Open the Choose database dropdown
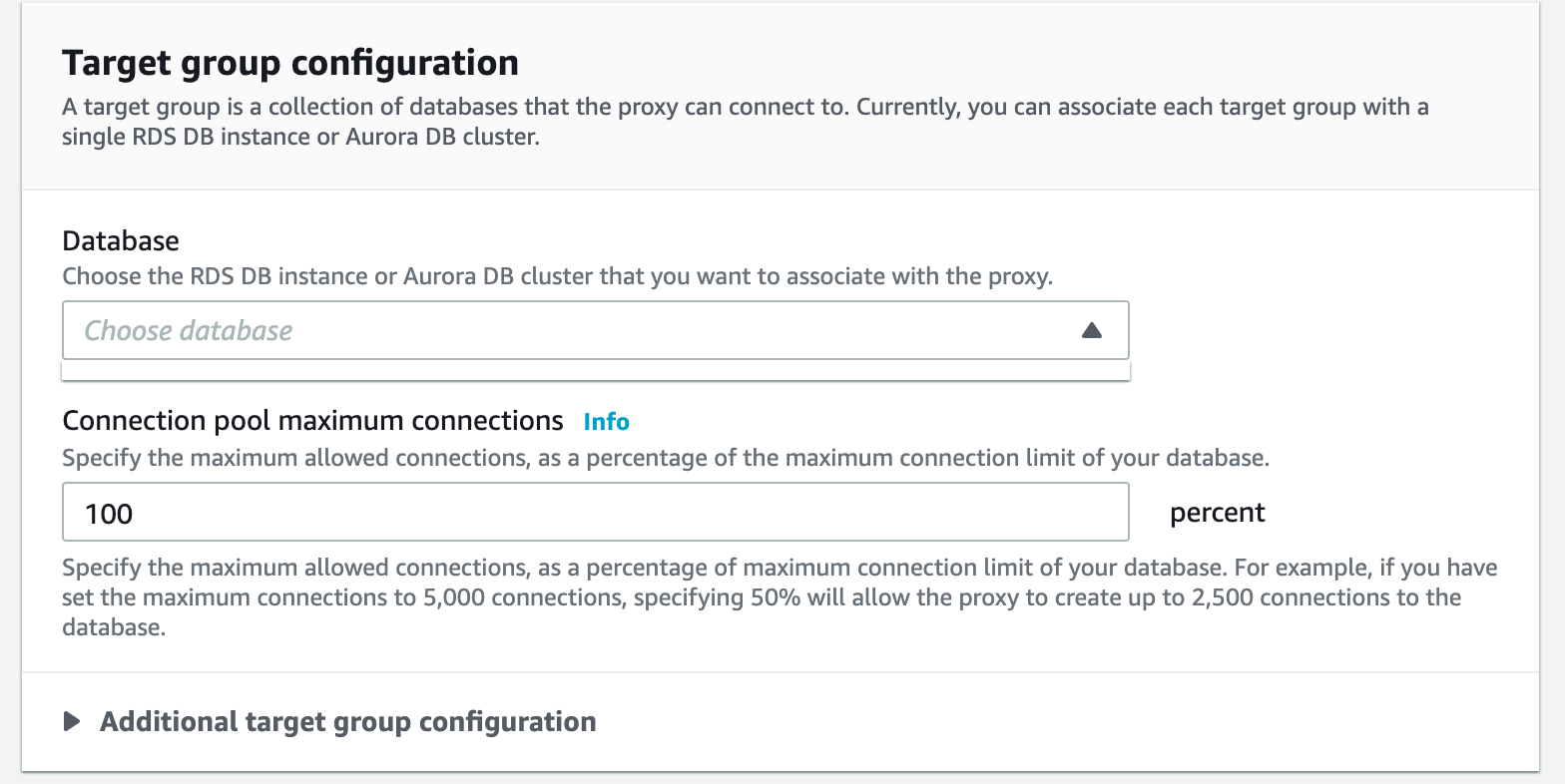 [x=595, y=330]
